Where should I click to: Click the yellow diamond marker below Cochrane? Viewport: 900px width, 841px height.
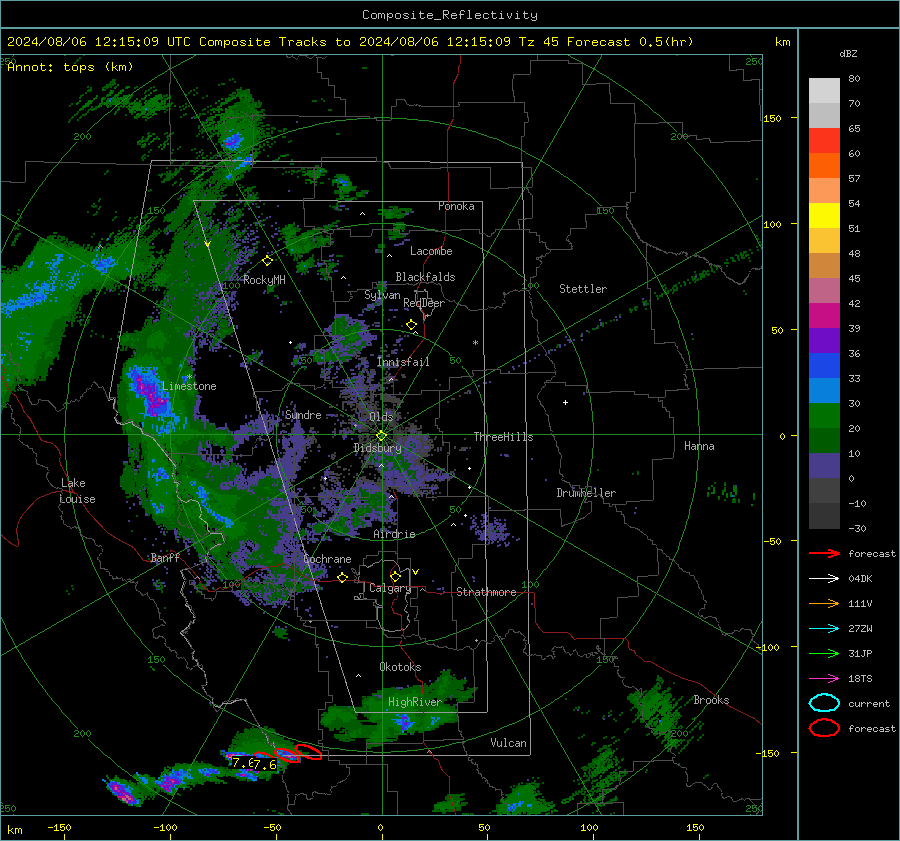click(x=343, y=578)
